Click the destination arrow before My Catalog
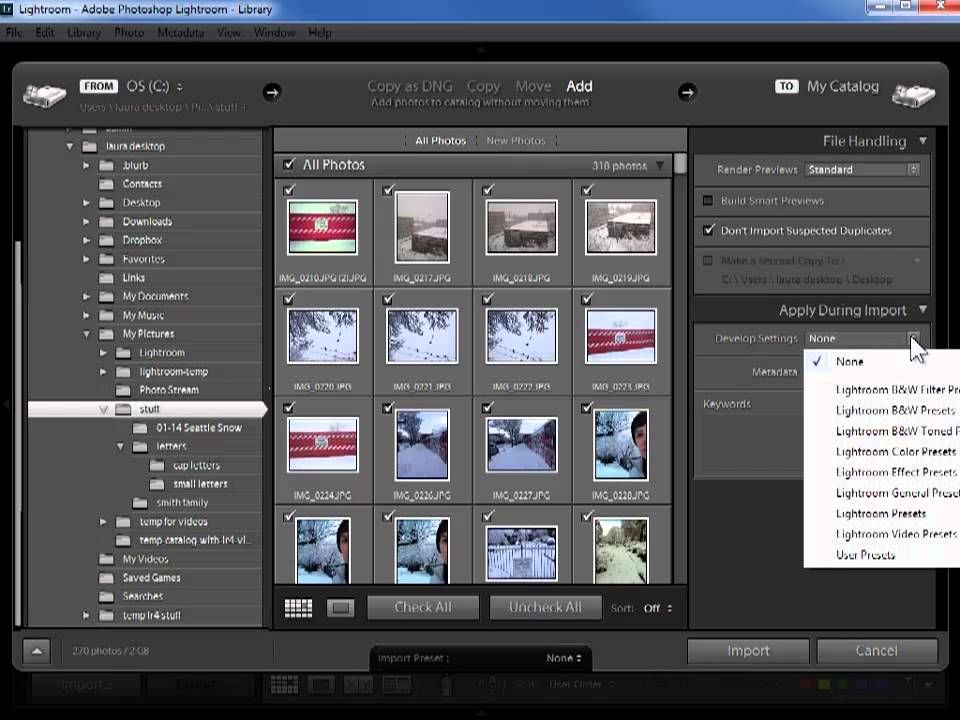Viewport: 960px width, 720px height. pos(687,92)
